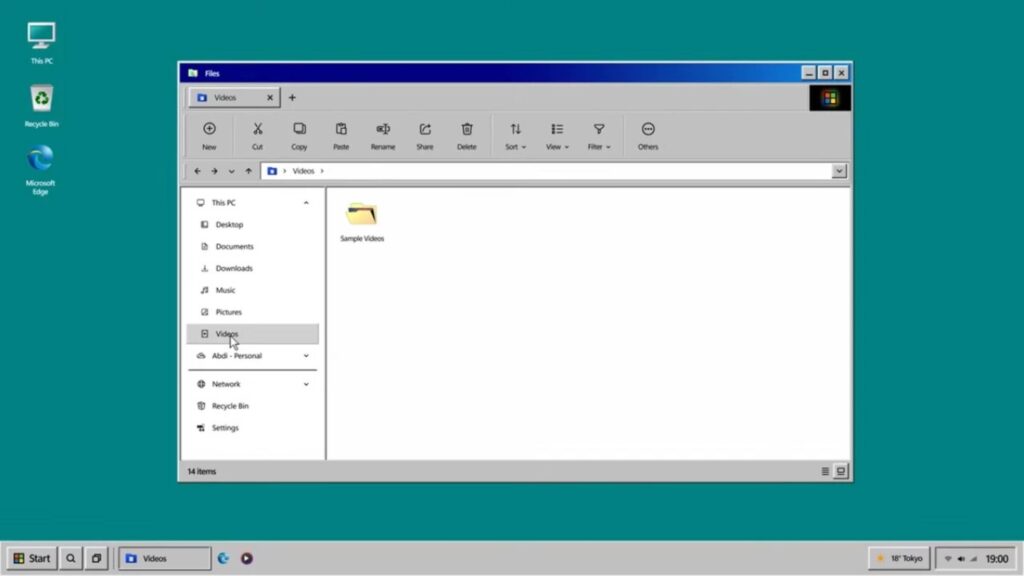Switch to list view at bottom right

(x=841, y=469)
